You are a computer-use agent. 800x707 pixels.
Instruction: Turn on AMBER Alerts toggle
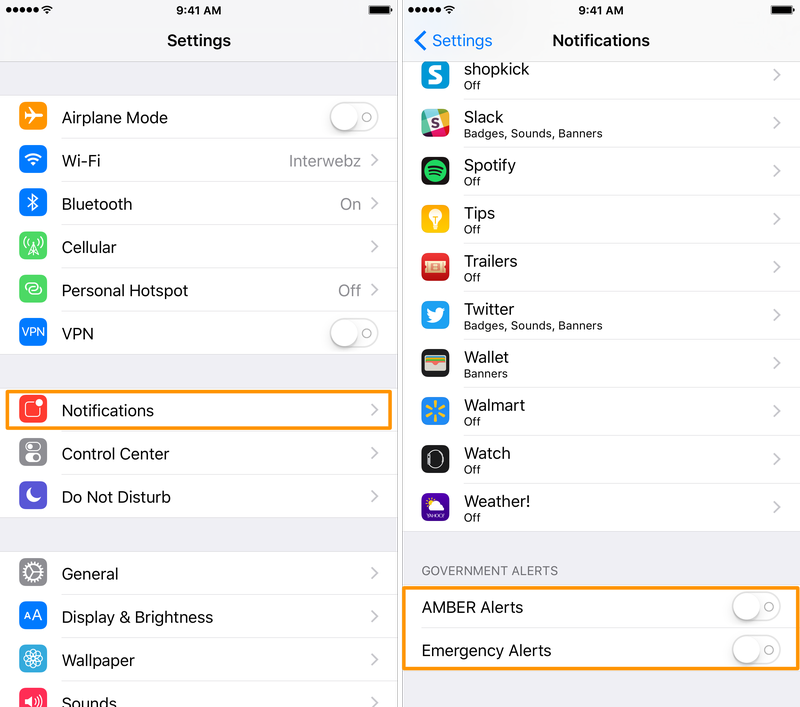click(x=756, y=607)
